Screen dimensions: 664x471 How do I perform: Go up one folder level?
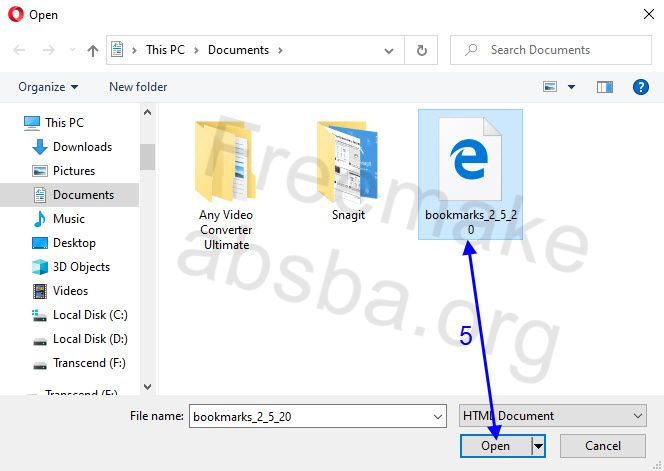coord(93,50)
